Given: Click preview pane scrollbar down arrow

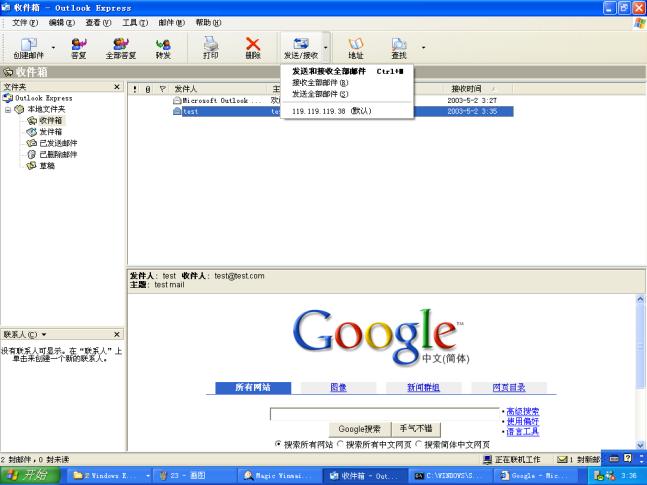Looking at the screenshot, I should (640, 445).
